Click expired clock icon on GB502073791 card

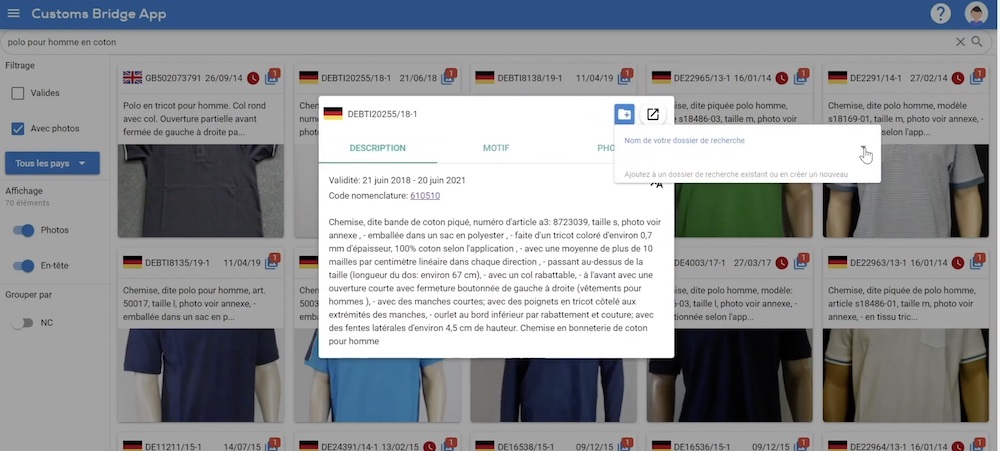pyautogui.click(x=253, y=78)
